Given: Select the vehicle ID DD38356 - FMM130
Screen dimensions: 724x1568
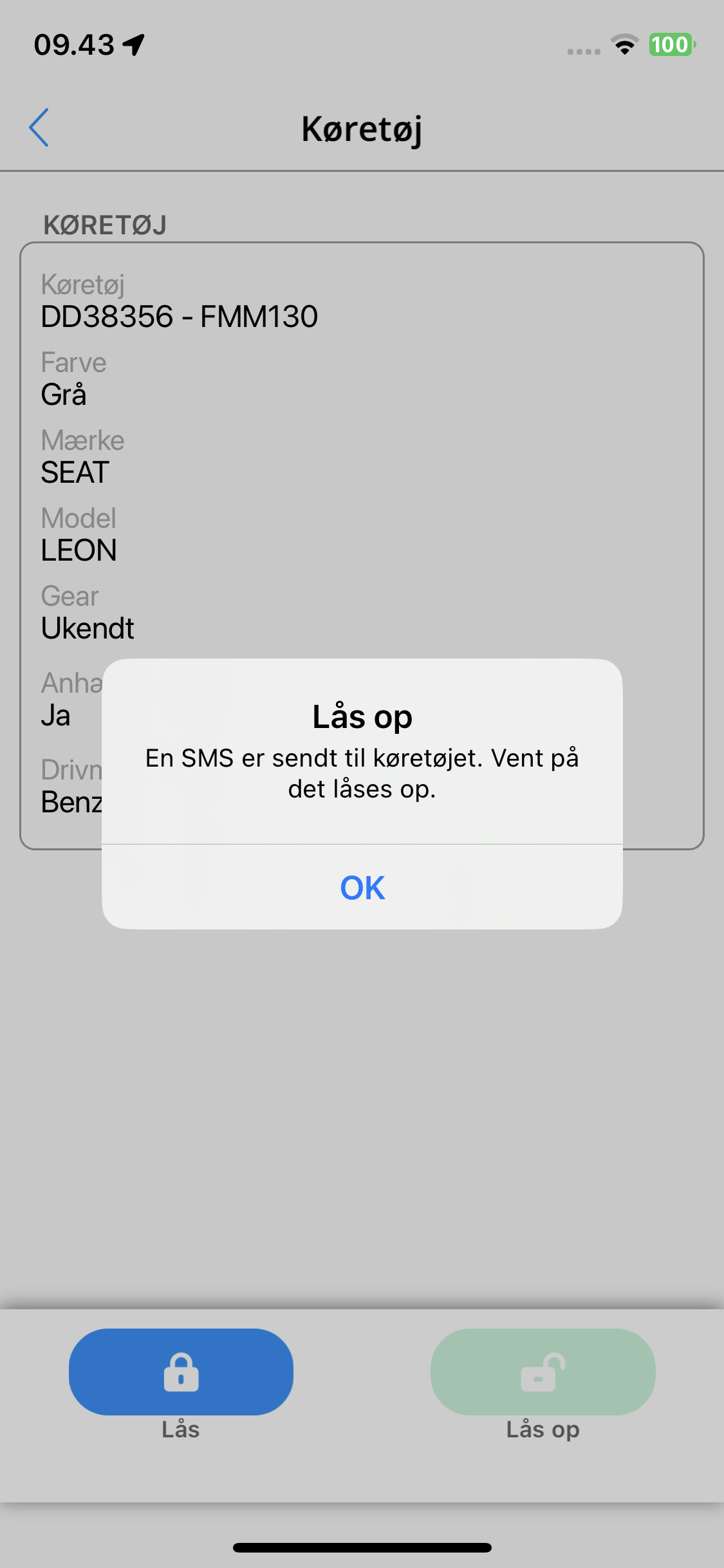Looking at the screenshot, I should [179, 317].
